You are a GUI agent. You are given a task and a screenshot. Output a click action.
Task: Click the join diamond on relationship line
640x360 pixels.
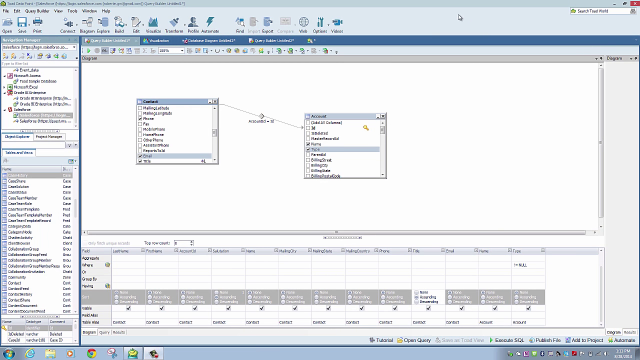(x=262, y=116)
